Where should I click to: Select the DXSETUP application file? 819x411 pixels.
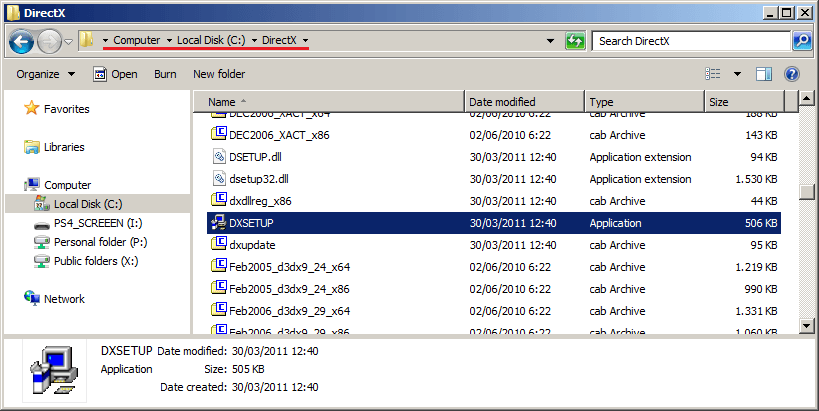[494, 223]
